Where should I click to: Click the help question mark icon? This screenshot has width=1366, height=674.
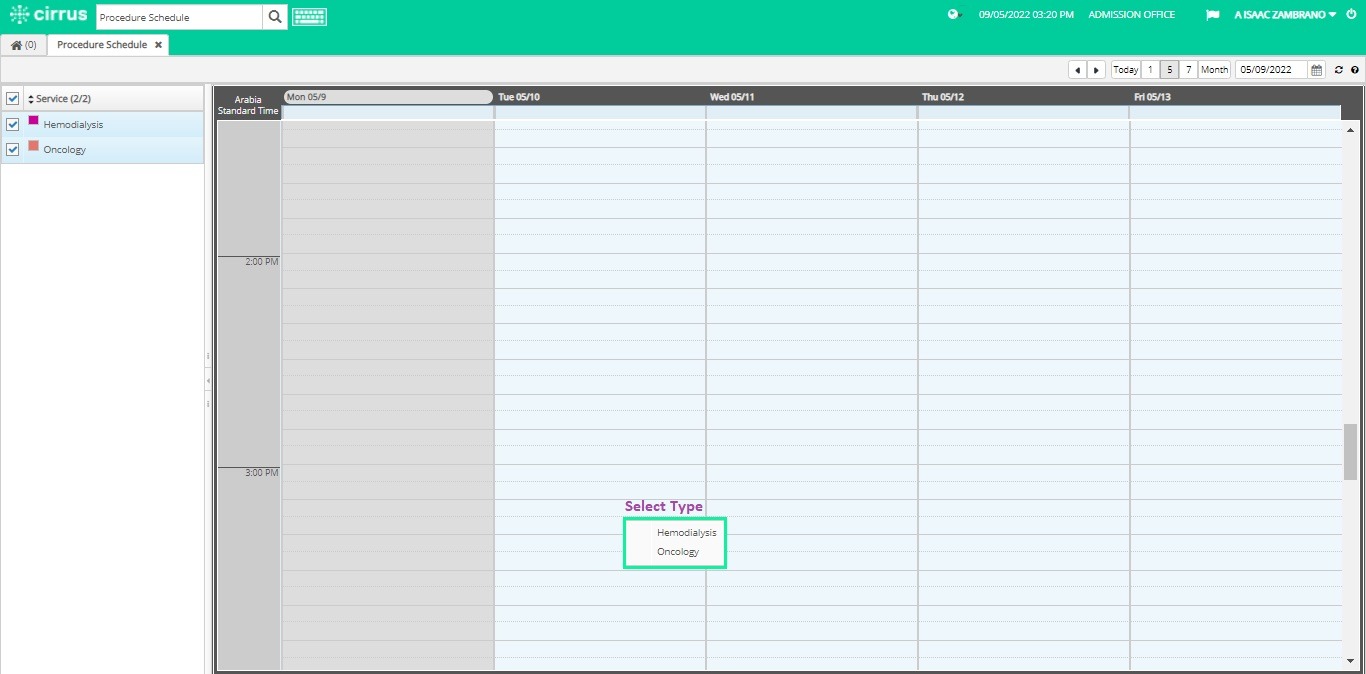point(1355,69)
